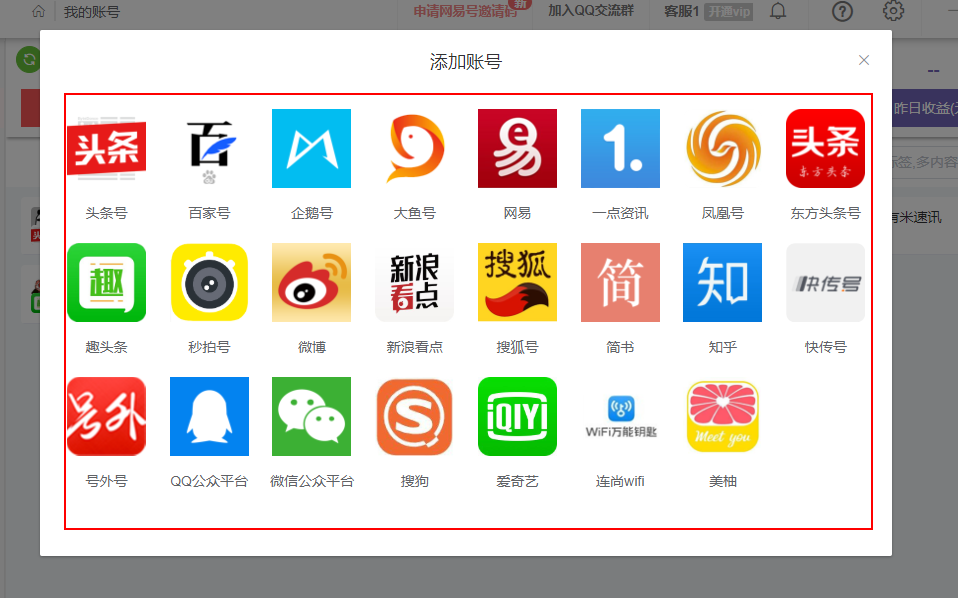Choose the 微信公众平台 icon
The height and width of the screenshot is (598, 958).
coord(311,417)
